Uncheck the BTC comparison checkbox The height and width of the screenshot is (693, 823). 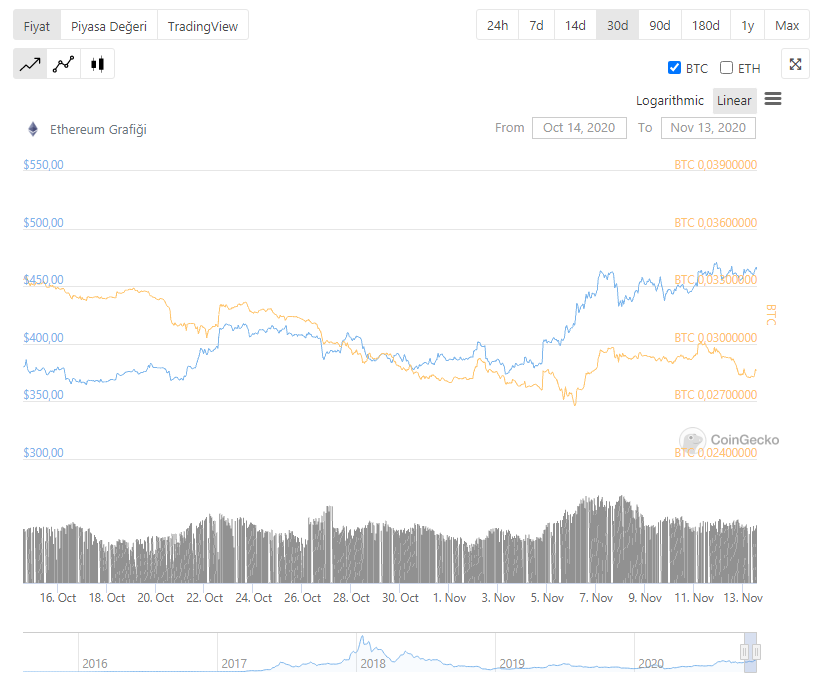(x=674, y=68)
